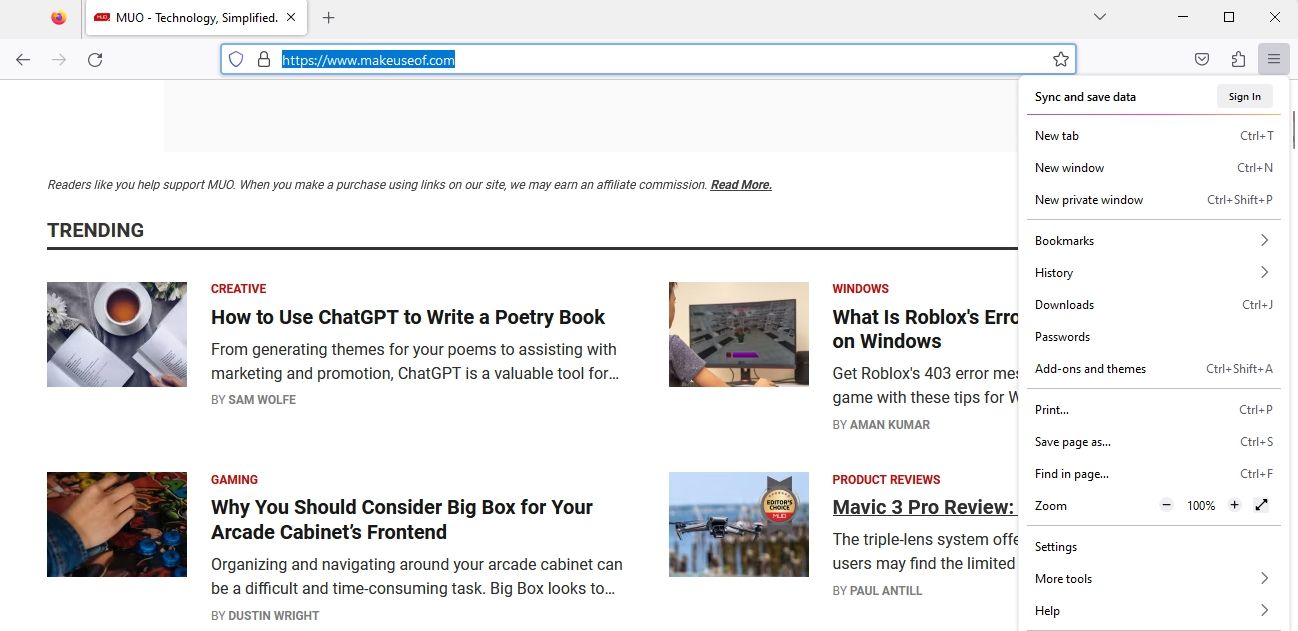
Task: Enter full screen from the Zoom row
Action: pos(1261,505)
